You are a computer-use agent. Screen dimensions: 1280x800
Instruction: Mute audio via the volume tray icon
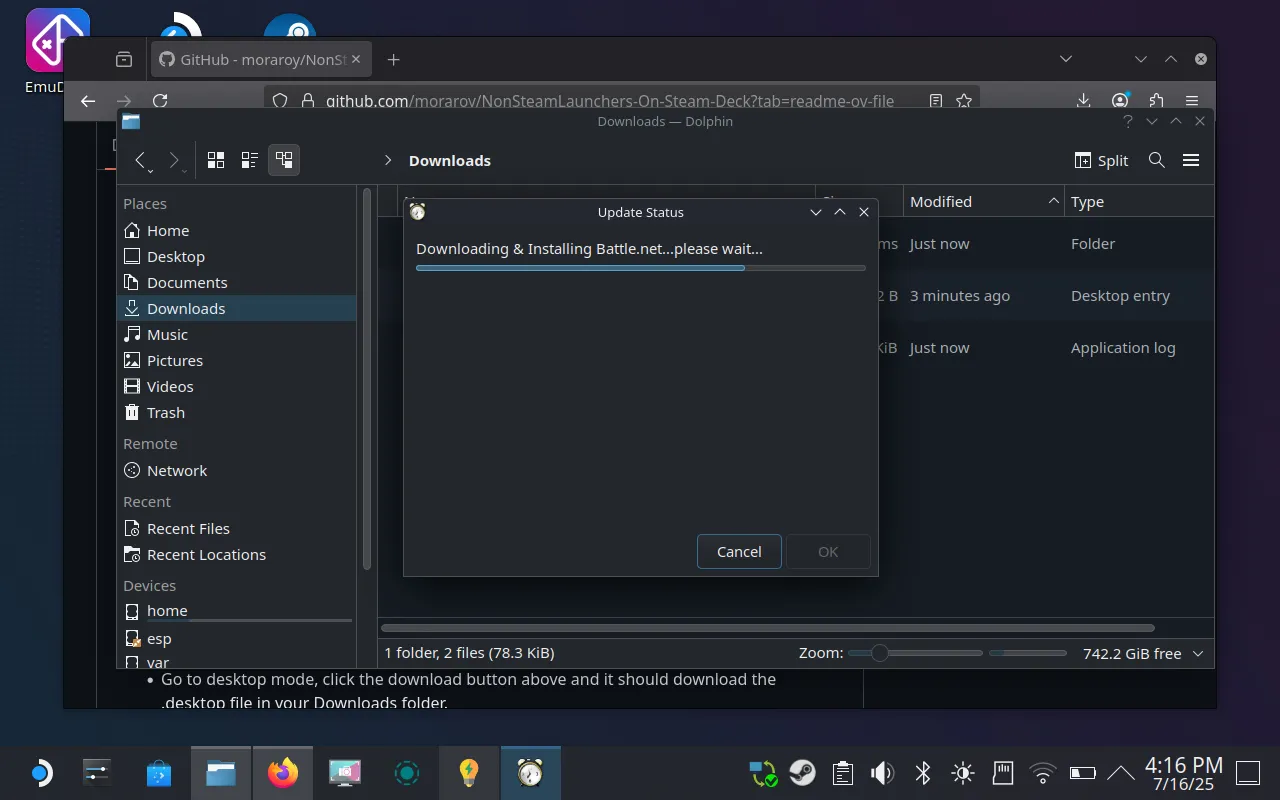(882, 772)
